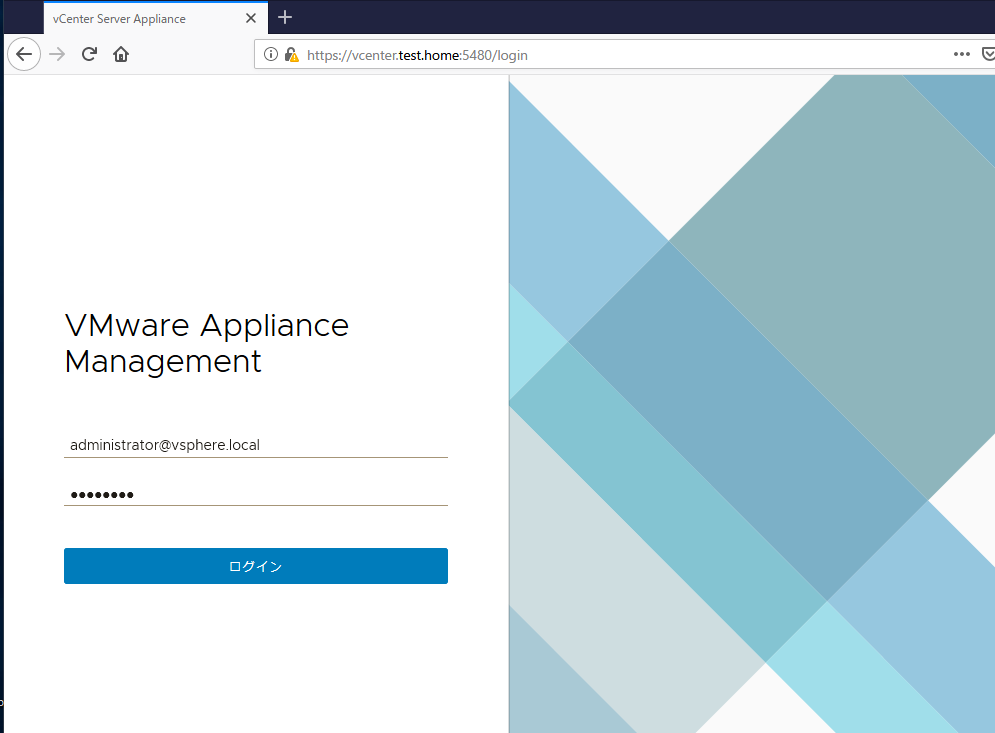Open the page actions three-dot menu
The height and width of the screenshot is (733, 995).
[x=961, y=55]
